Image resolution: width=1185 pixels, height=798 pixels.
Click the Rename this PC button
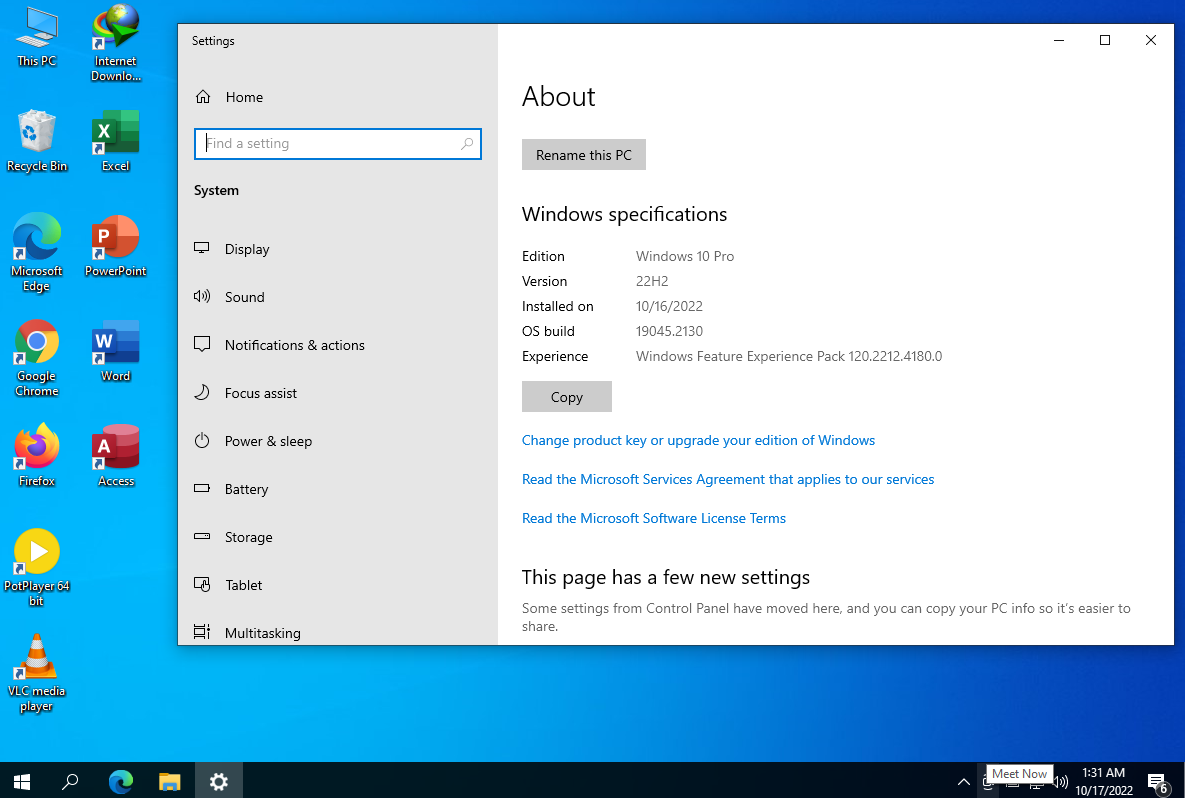click(583, 155)
